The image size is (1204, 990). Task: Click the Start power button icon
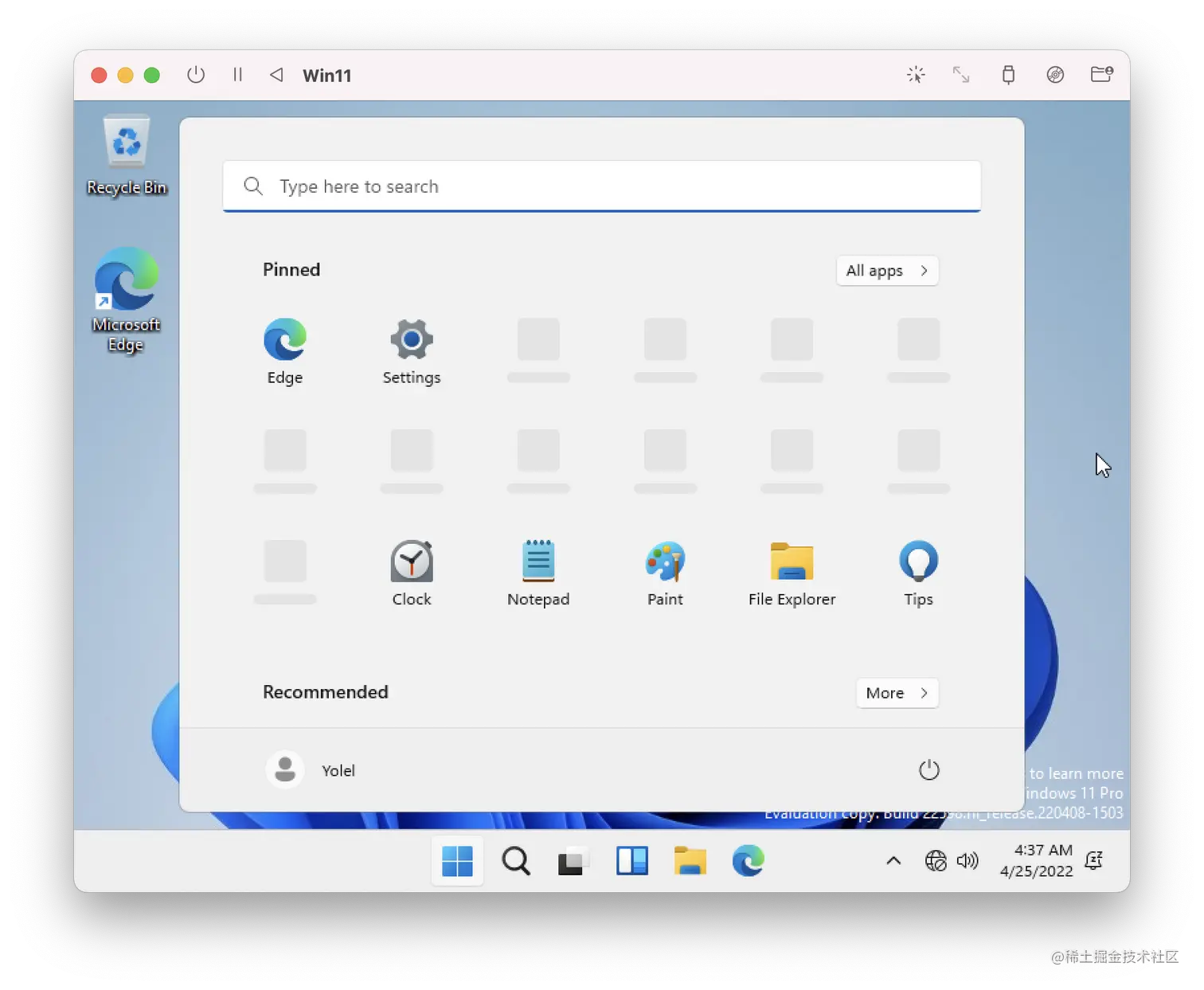pos(929,770)
